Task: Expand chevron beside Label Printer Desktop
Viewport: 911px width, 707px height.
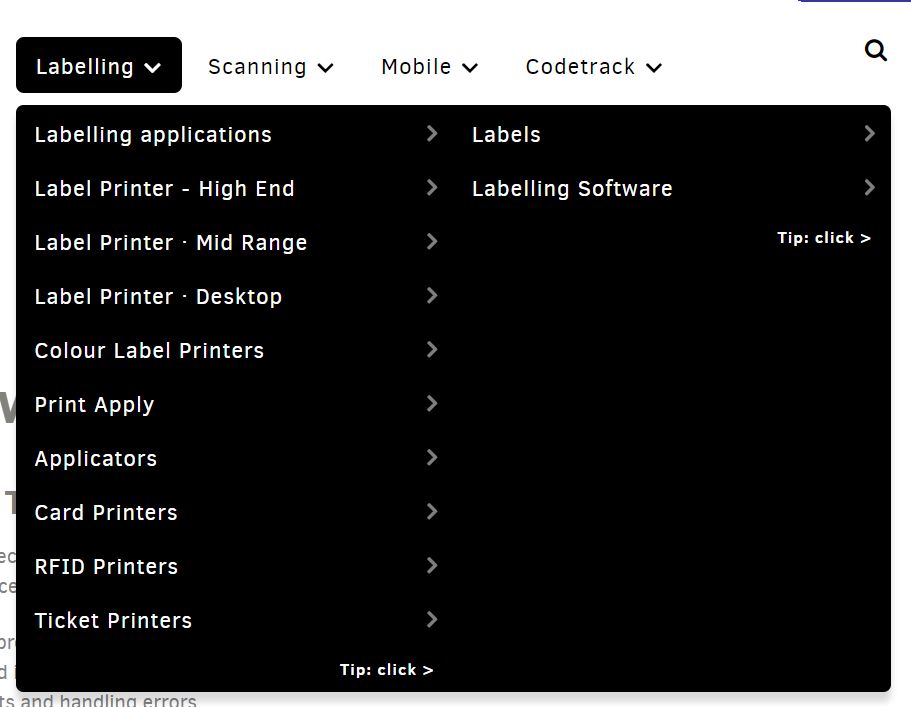Action: pos(432,296)
